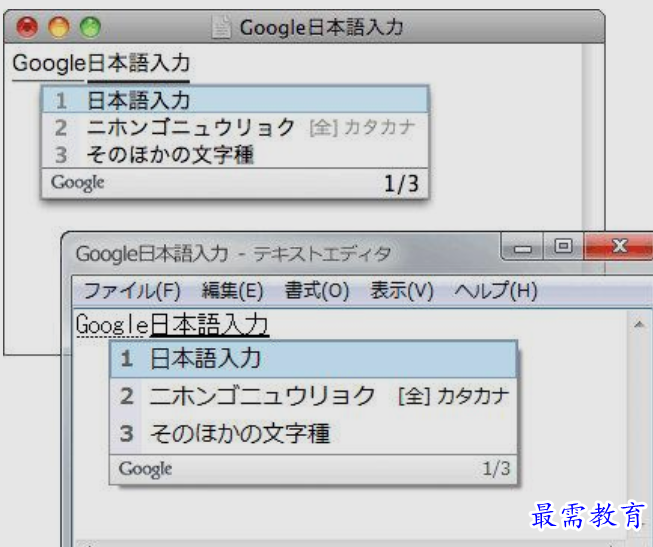This screenshot has height=547, width=653.
Task: Open the ヘルプ(H) menu
Action: (496, 290)
